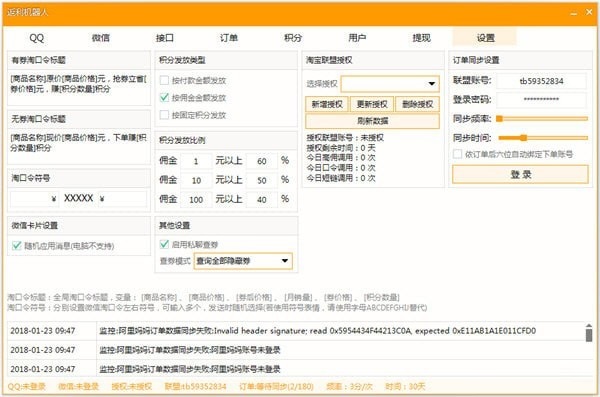Click status bar 授权:未授权

point(132,387)
